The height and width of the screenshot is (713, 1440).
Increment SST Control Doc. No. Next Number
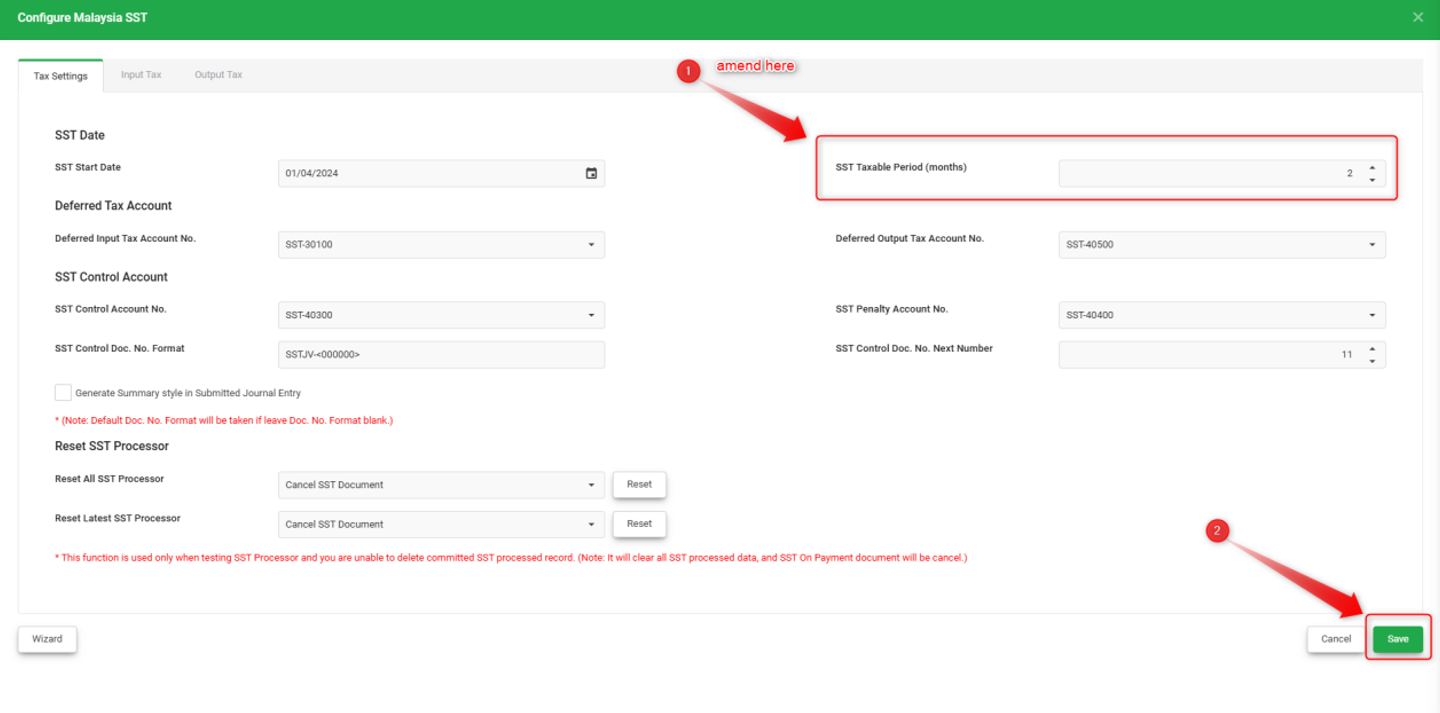1372,349
